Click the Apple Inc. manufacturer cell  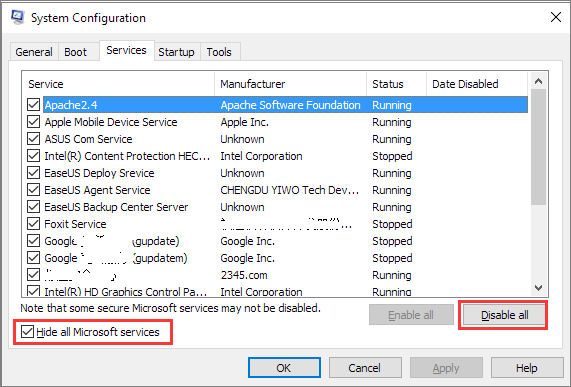[245, 122]
